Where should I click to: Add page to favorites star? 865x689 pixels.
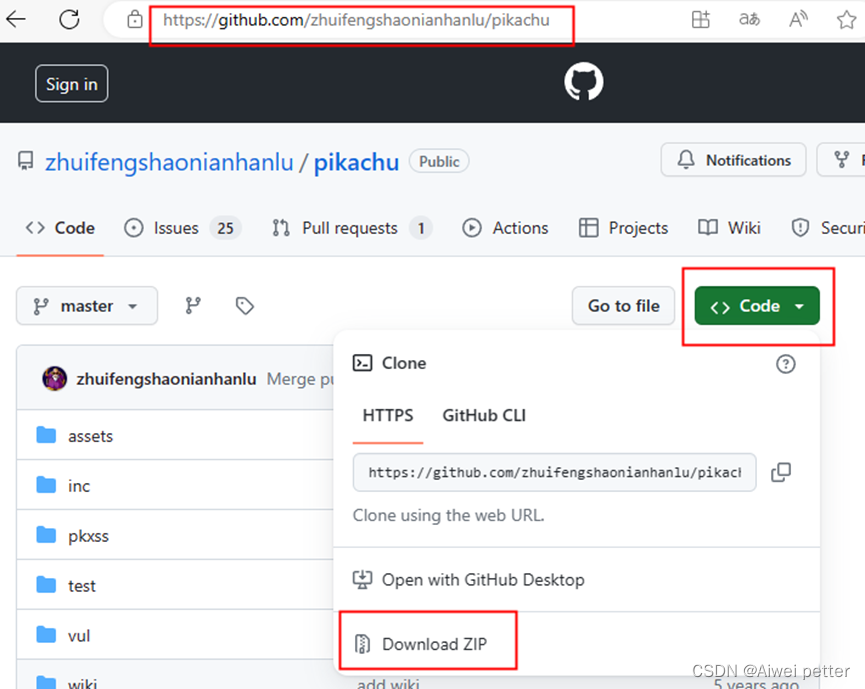pos(846,20)
